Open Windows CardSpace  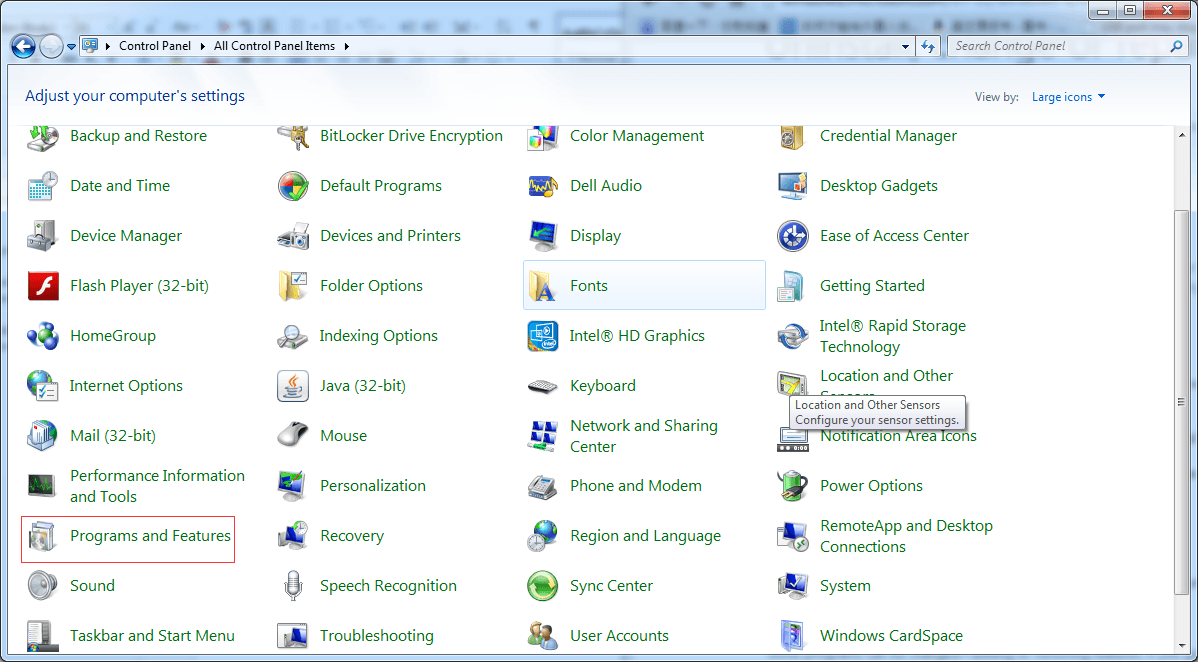(x=890, y=635)
